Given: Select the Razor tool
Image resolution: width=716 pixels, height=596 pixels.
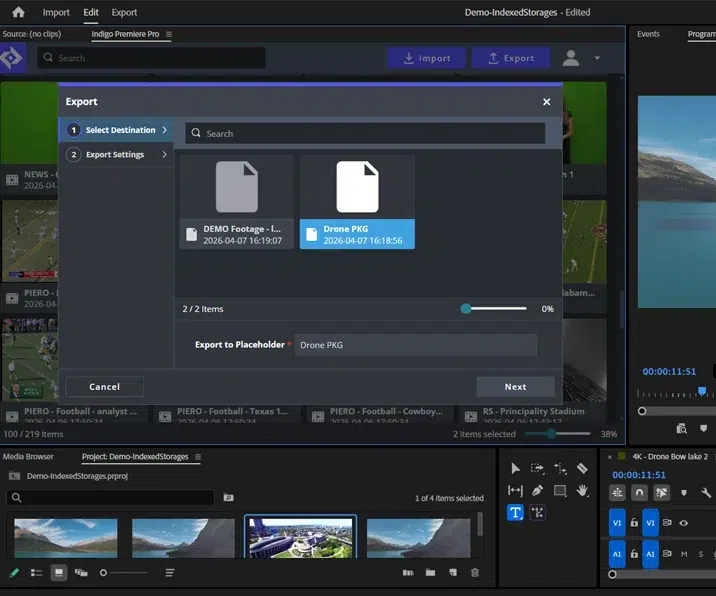Looking at the screenshot, I should click(582, 468).
